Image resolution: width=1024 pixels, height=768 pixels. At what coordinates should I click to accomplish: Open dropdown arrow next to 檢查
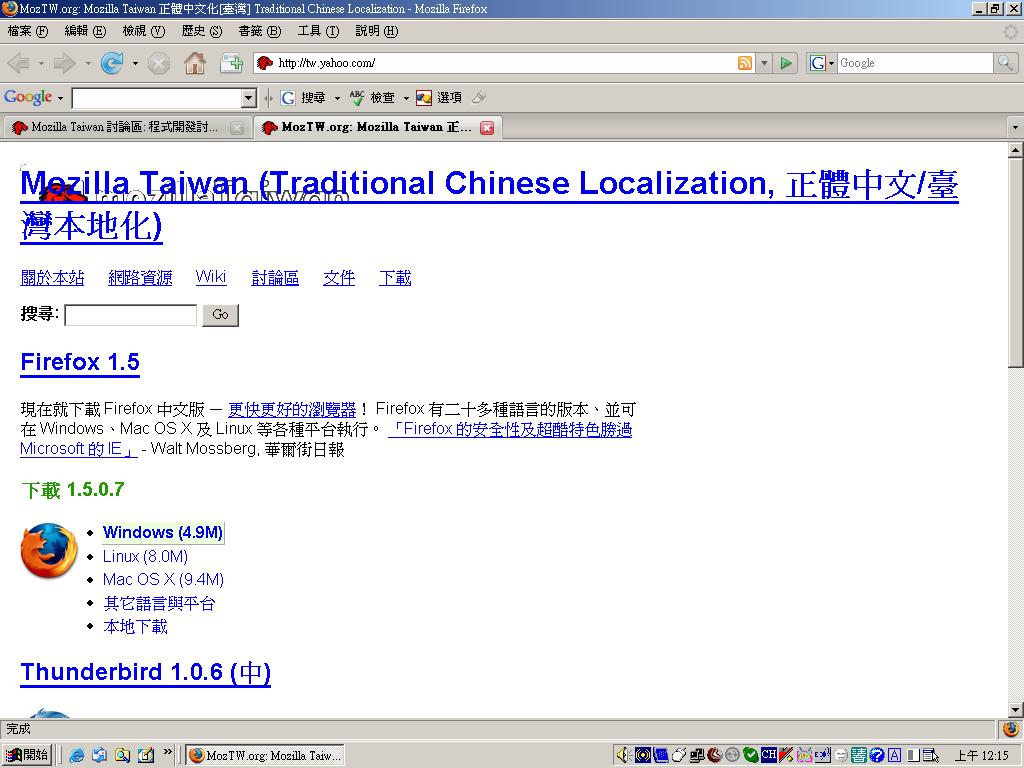point(406,99)
